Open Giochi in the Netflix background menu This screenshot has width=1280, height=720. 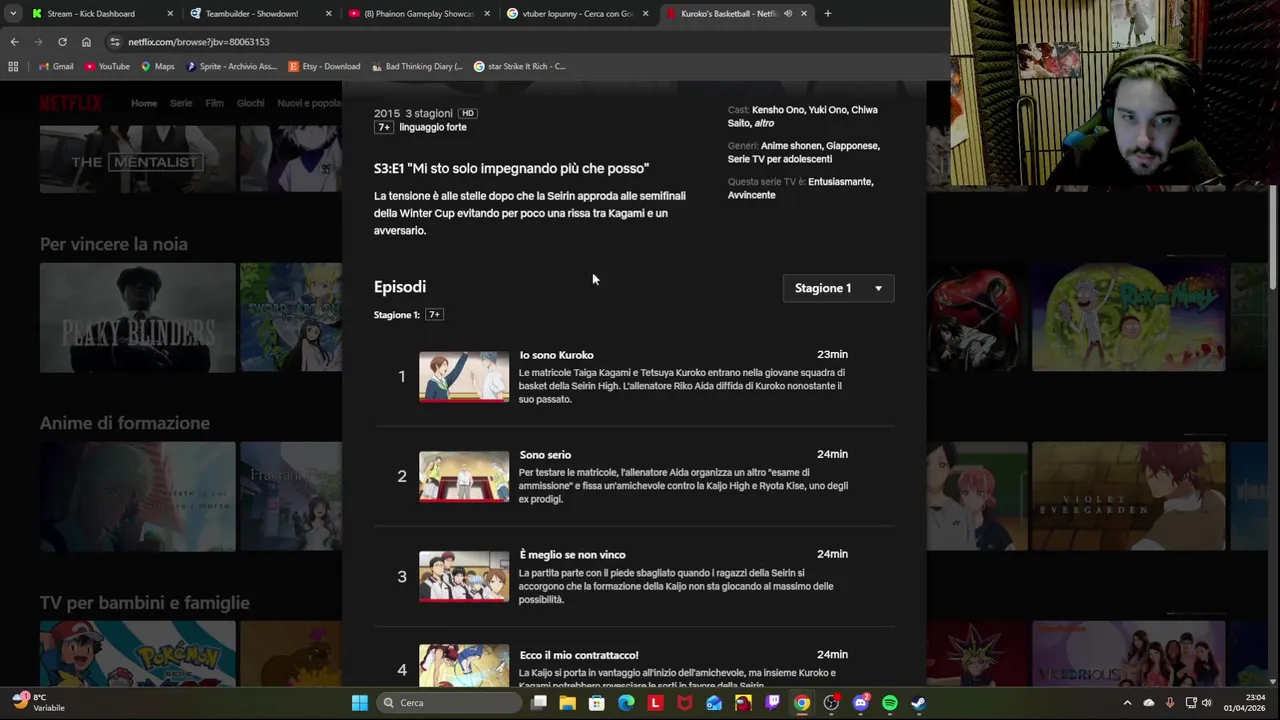click(250, 103)
